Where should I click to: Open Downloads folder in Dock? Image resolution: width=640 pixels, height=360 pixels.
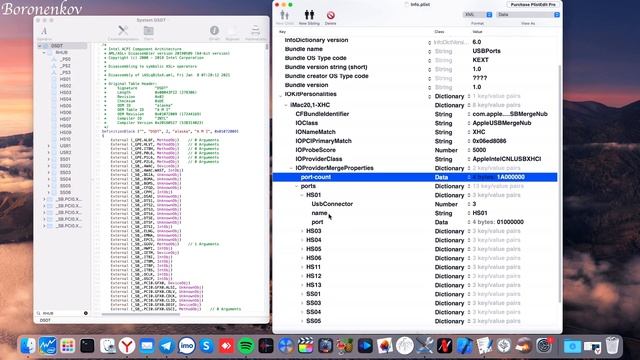[572, 346]
